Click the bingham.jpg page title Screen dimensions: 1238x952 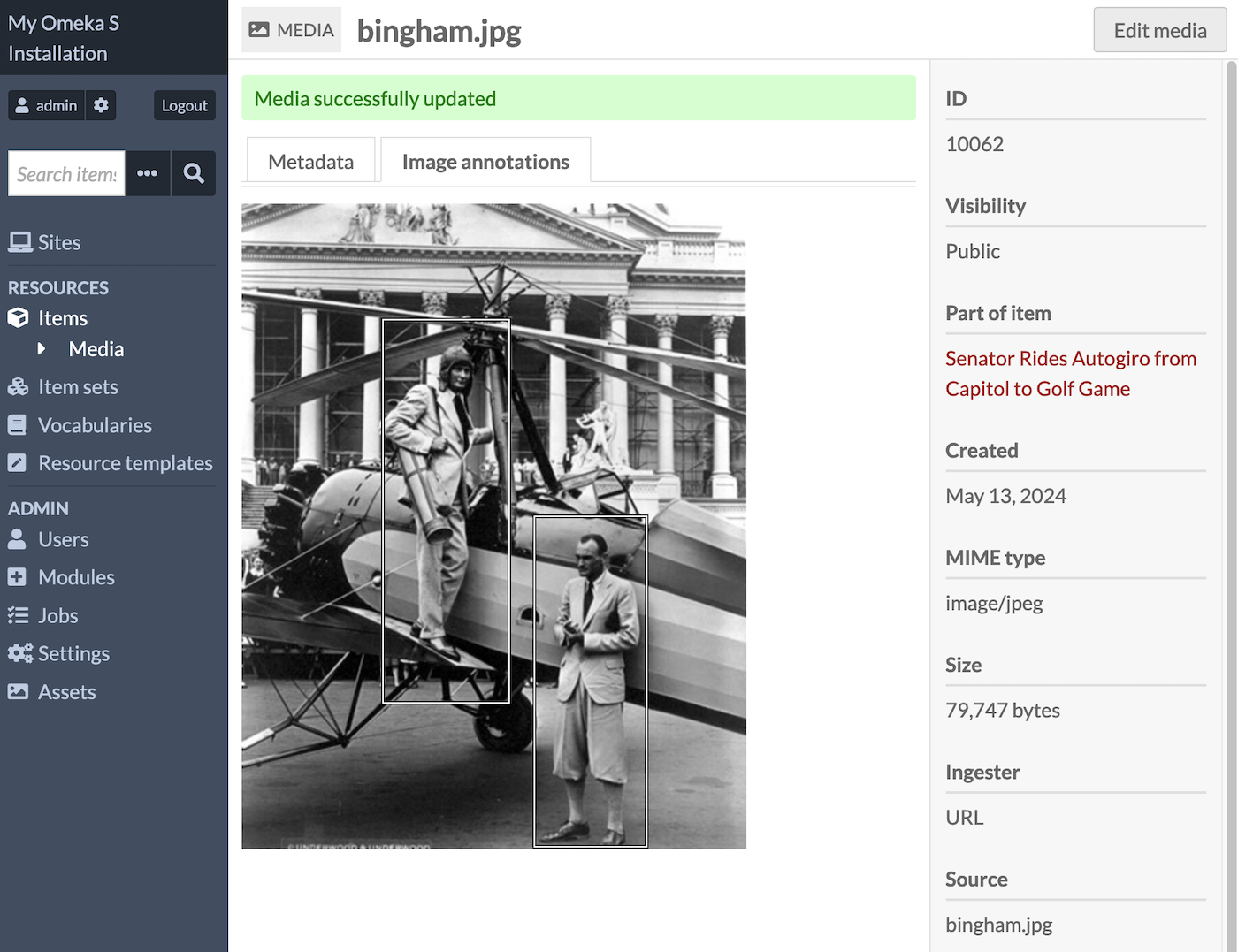coord(439,31)
